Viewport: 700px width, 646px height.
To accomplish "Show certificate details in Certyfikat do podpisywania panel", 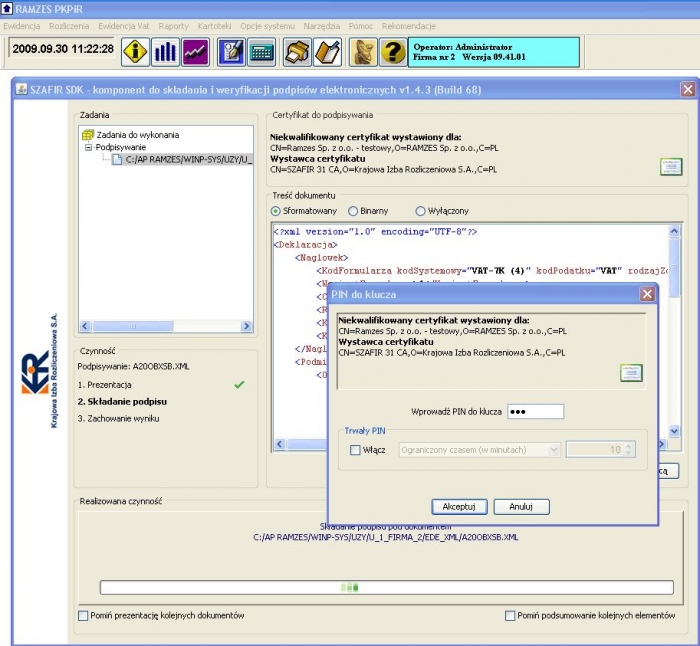I will (671, 167).
